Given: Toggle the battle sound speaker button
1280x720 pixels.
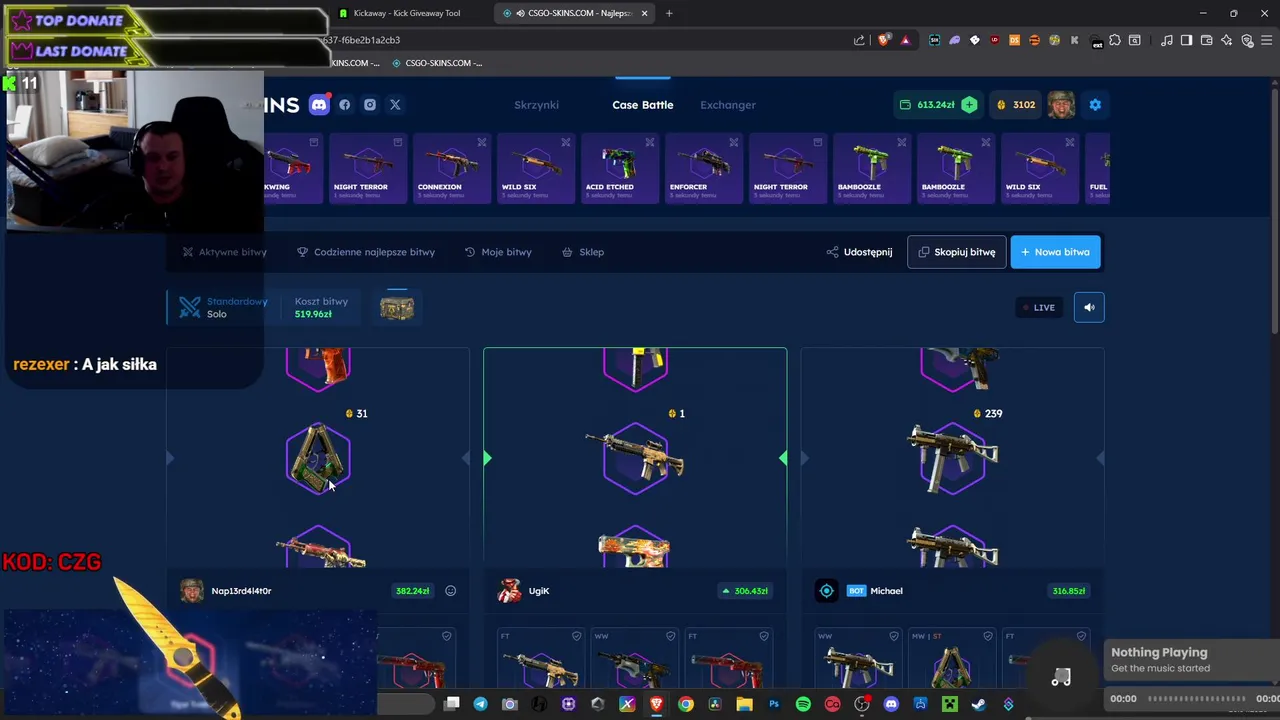Looking at the screenshot, I should [1089, 307].
